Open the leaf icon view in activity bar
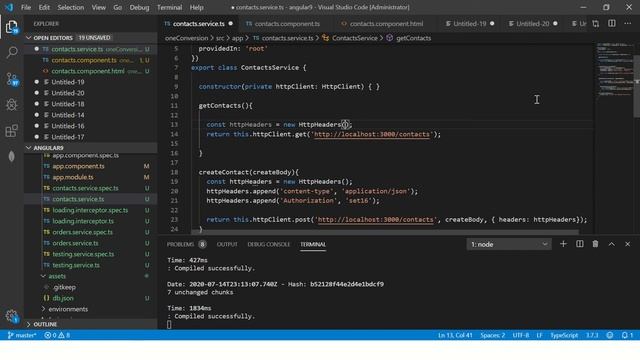This screenshot has height=360, width=640. (x=12, y=156)
